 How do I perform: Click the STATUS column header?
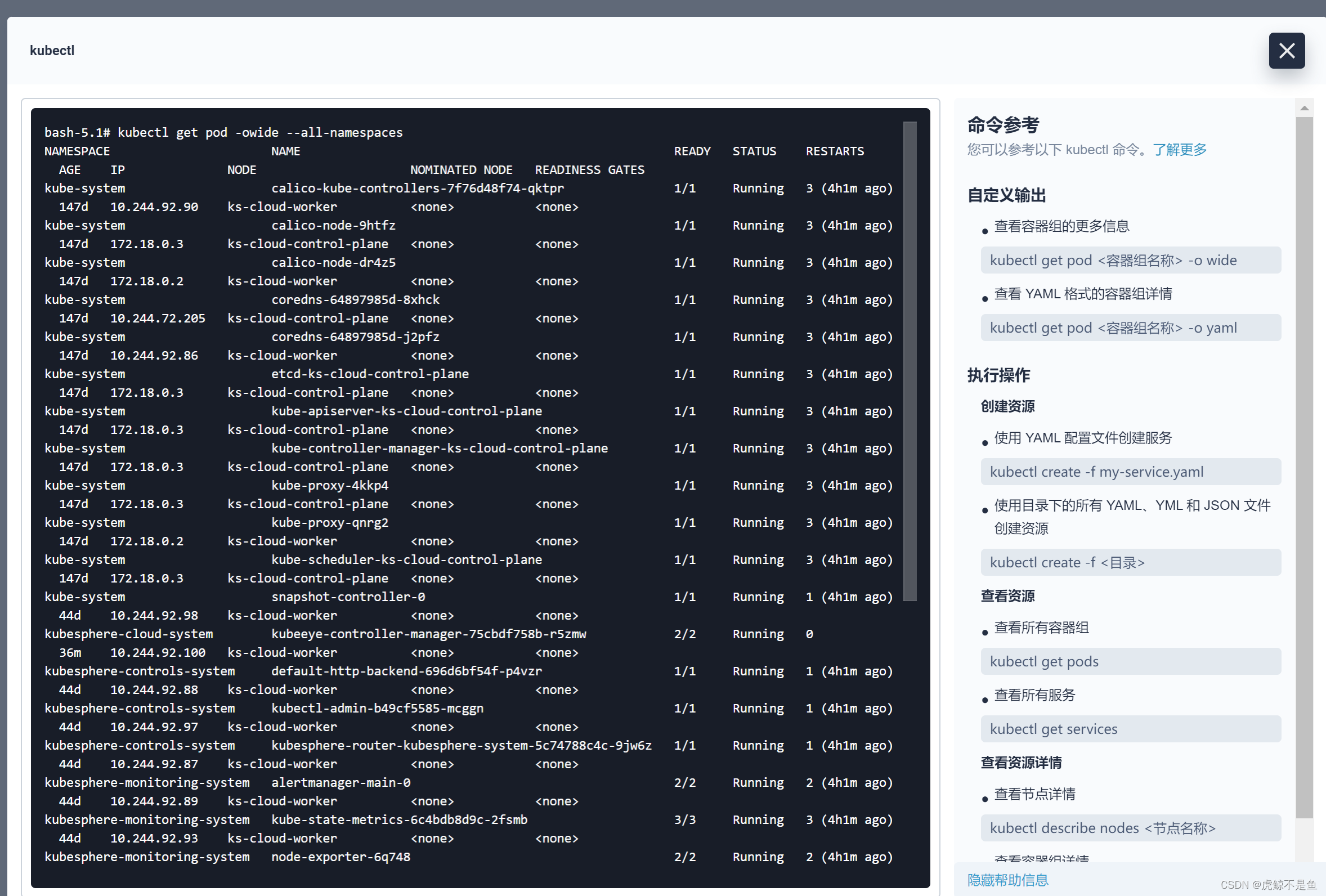754,151
